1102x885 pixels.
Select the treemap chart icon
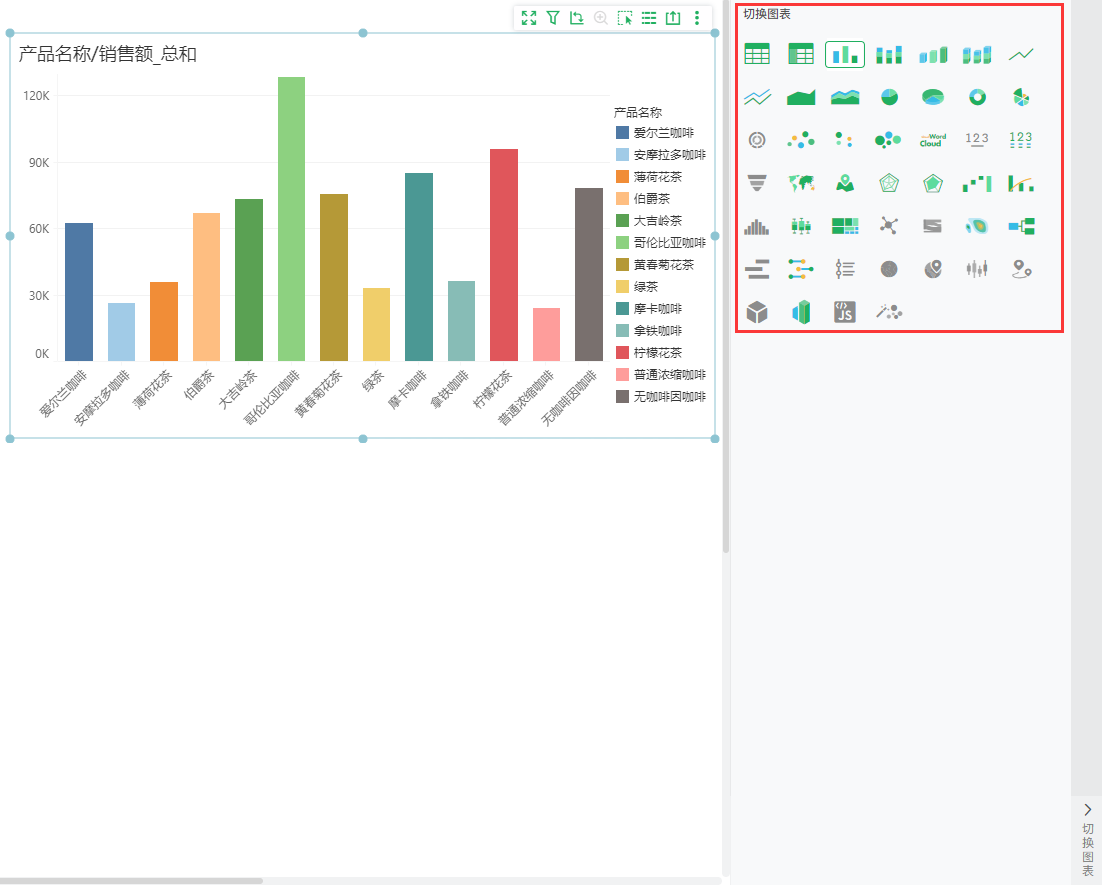click(x=845, y=226)
